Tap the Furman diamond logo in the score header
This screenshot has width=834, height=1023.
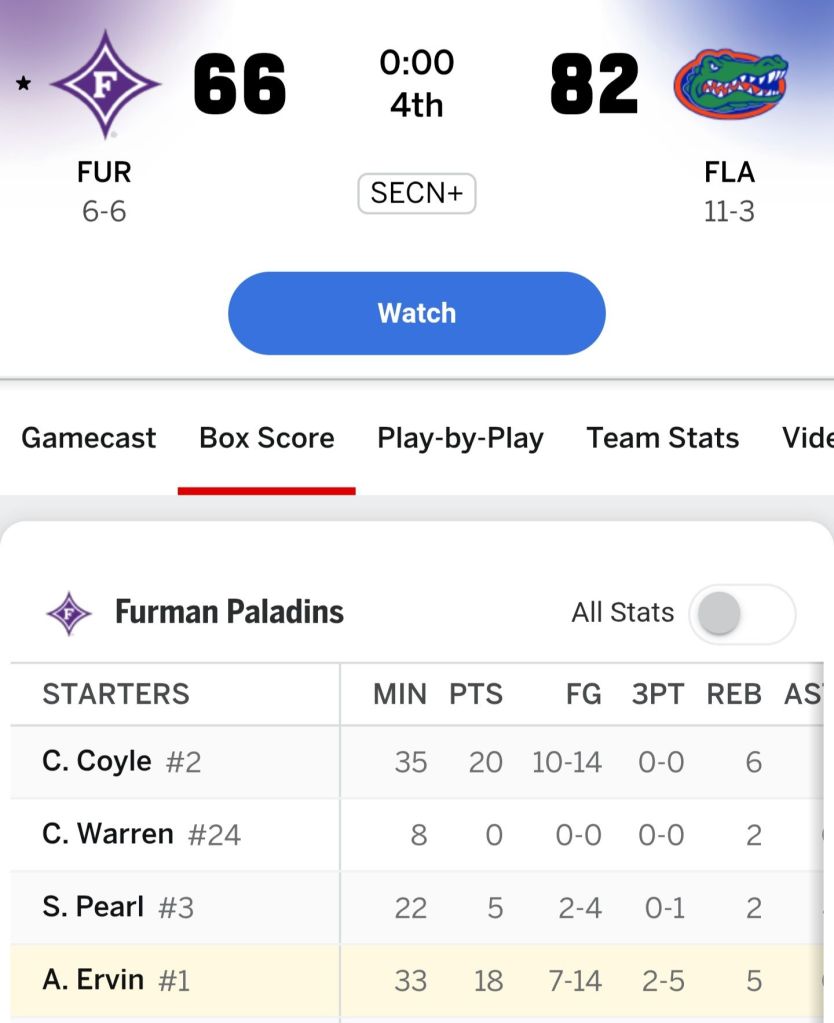[x=105, y=84]
